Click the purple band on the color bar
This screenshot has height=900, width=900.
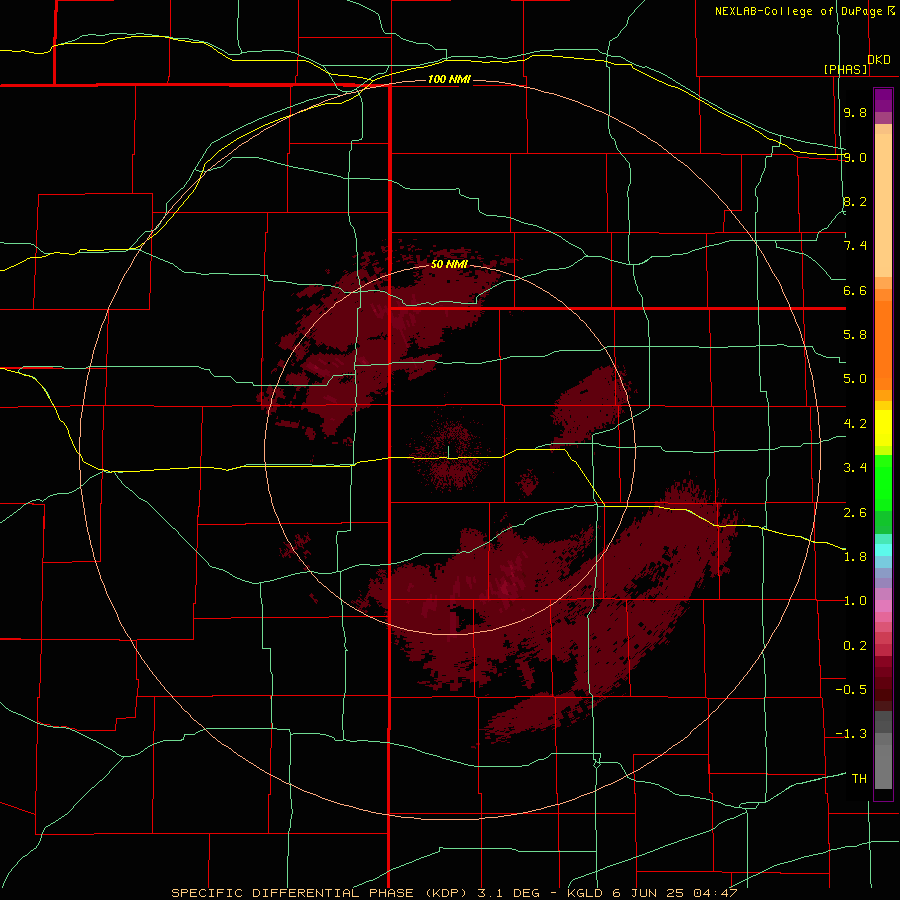(x=883, y=100)
